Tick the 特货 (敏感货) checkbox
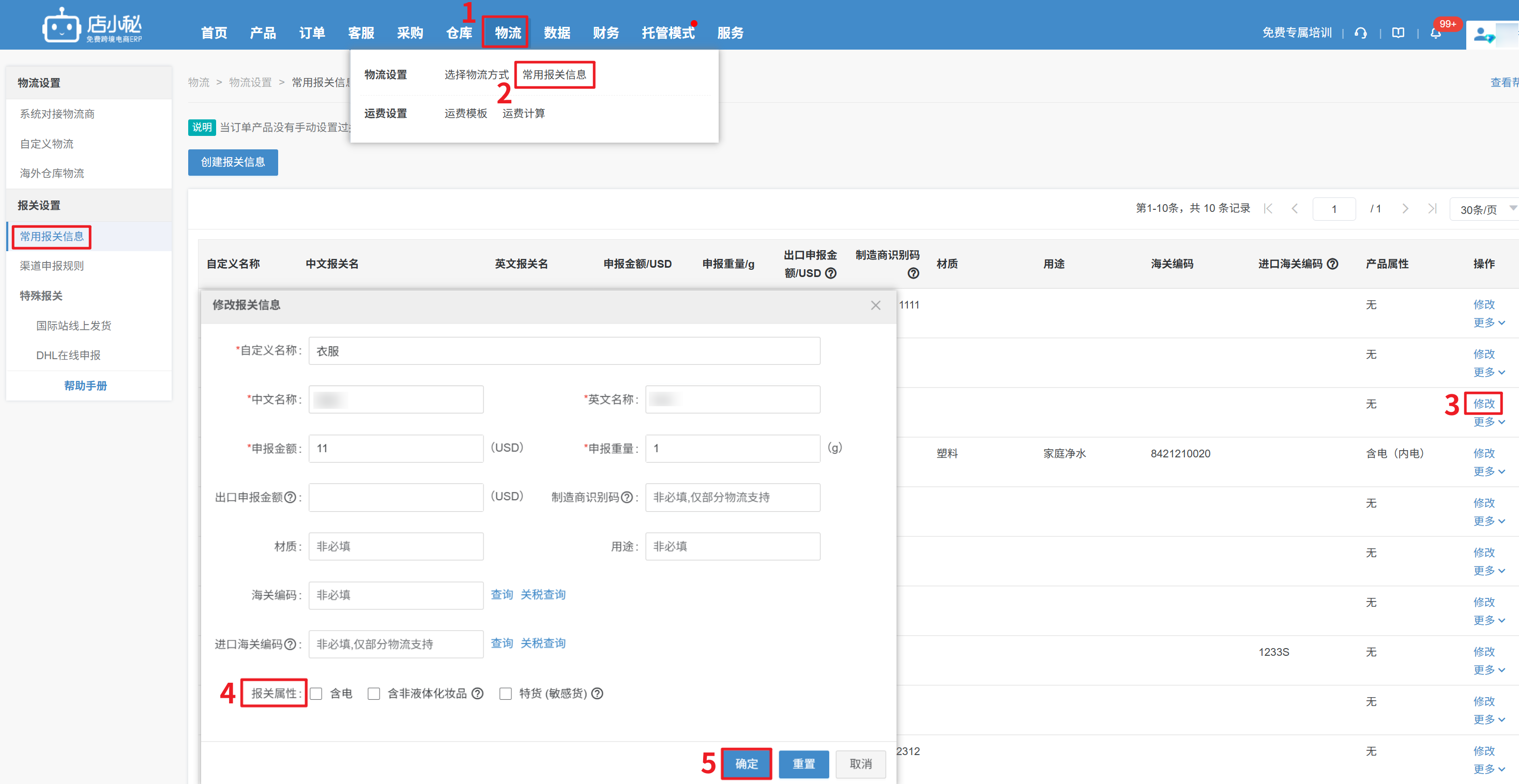The height and width of the screenshot is (784, 1519). (505, 693)
